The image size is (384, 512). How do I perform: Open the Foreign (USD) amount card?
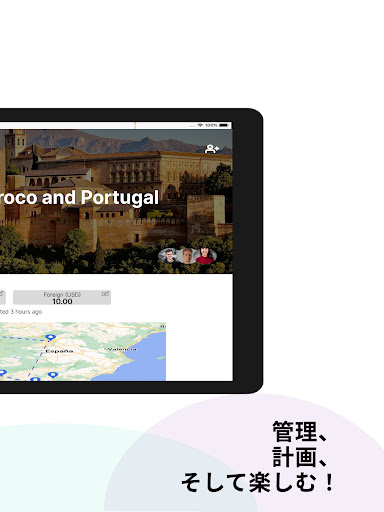pyautogui.click(x=62, y=297)
